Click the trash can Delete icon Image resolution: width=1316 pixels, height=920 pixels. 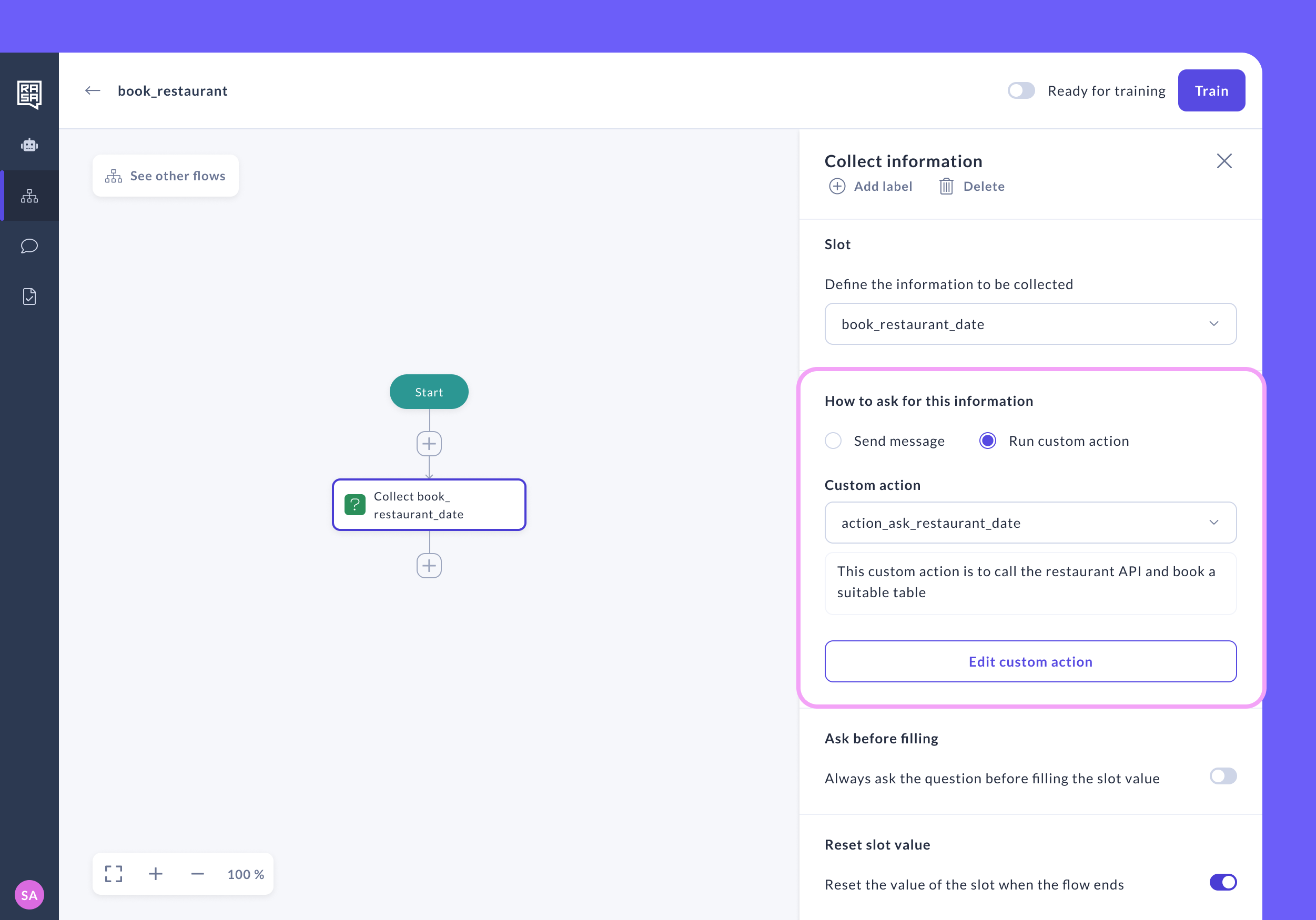[946, 186]
